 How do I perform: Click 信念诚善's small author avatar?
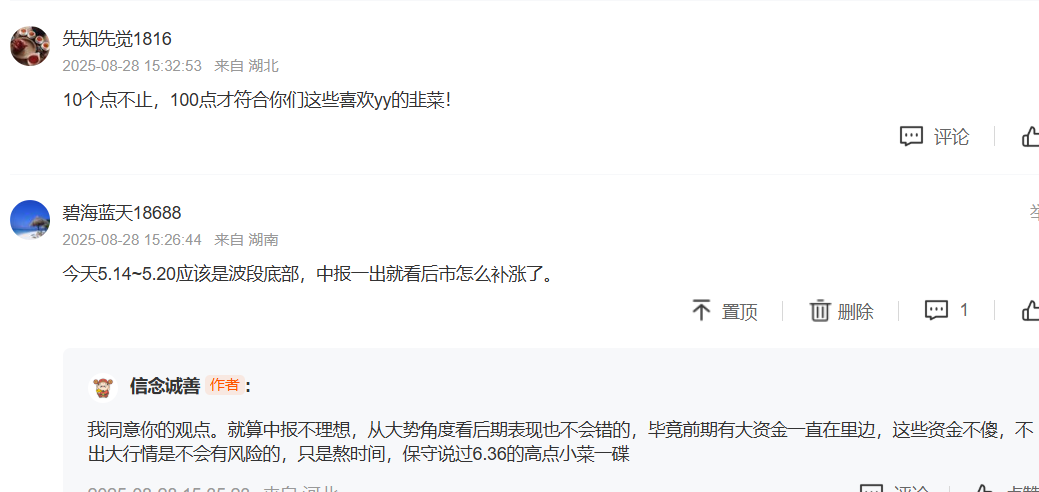pyautogui.click(x=103, y=387)
